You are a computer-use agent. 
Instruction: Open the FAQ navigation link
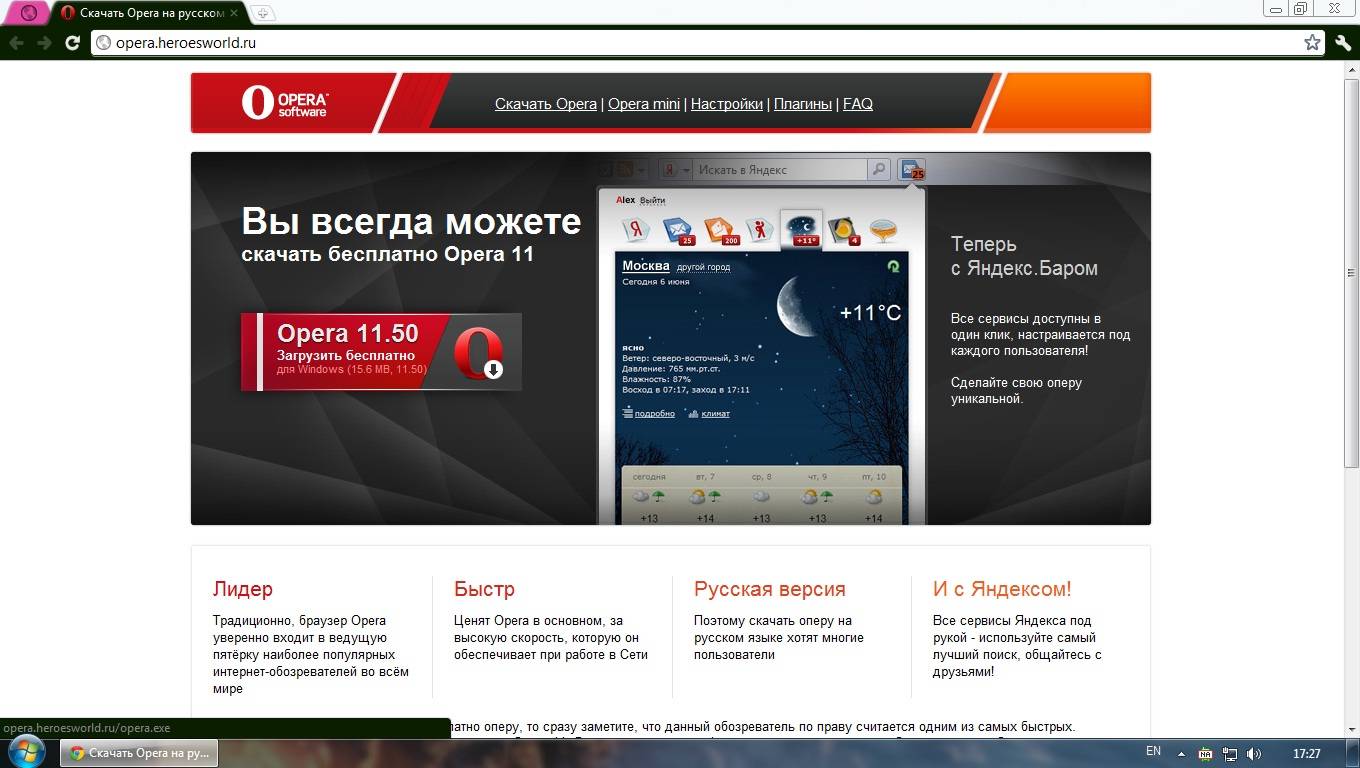(x=858, y=104)
